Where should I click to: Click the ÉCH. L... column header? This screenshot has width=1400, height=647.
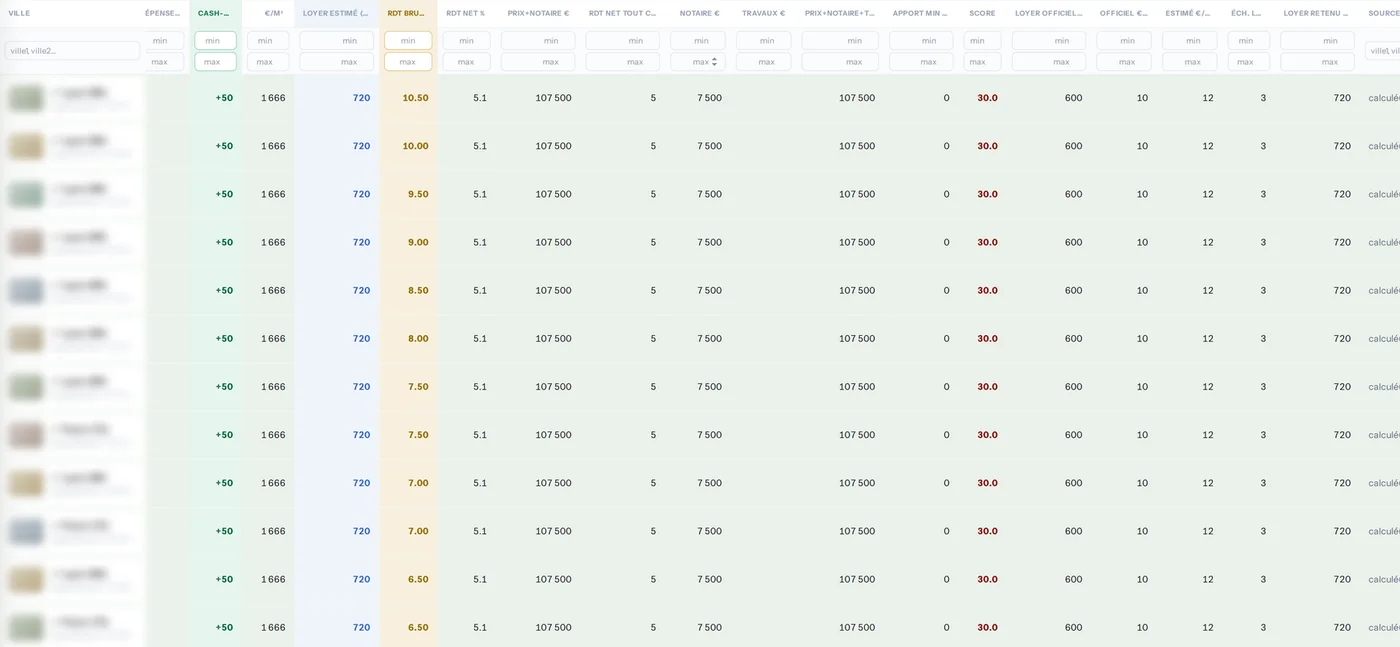click(x=1246, y=13)
